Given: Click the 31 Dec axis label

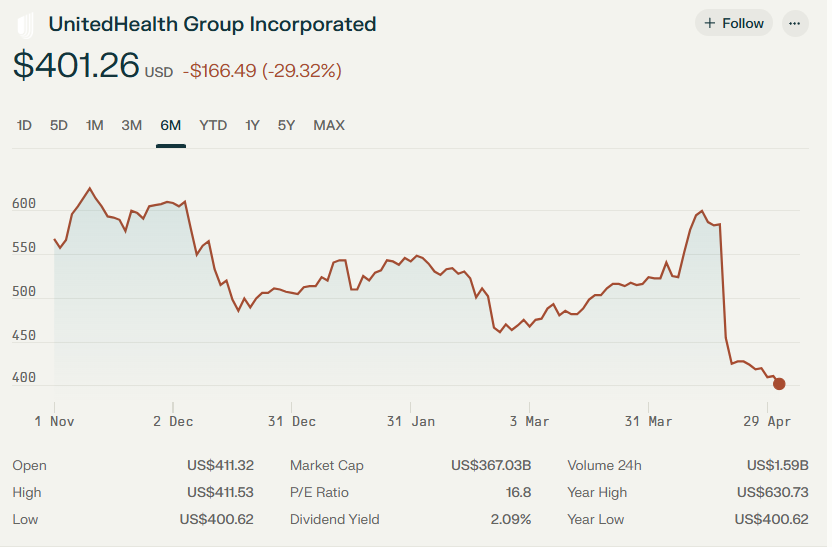Looking at the screenshot, I should tap(292, 421).
